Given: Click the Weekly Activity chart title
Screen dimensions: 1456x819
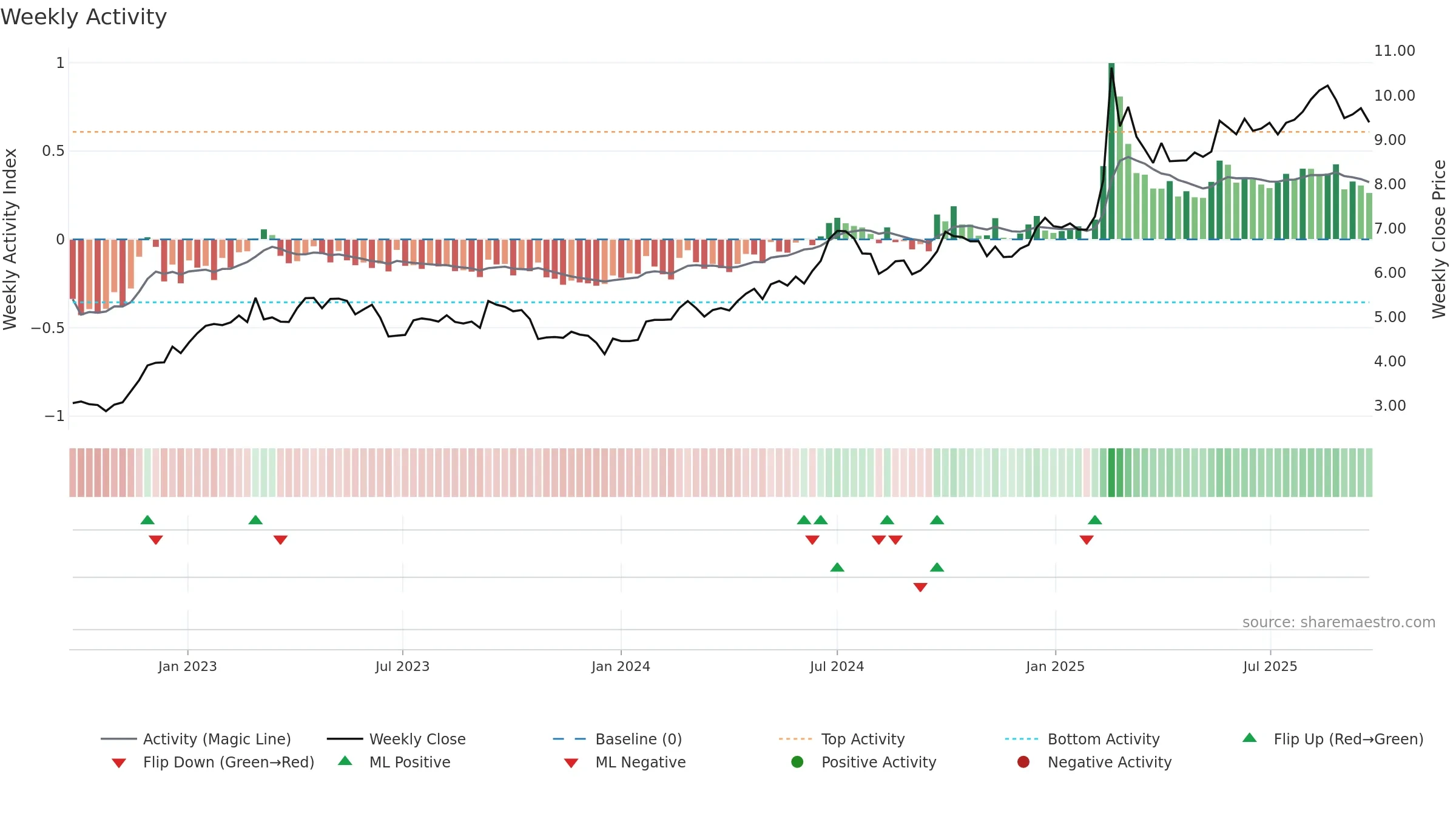Looking at the screenshot, I should point(84,17).
